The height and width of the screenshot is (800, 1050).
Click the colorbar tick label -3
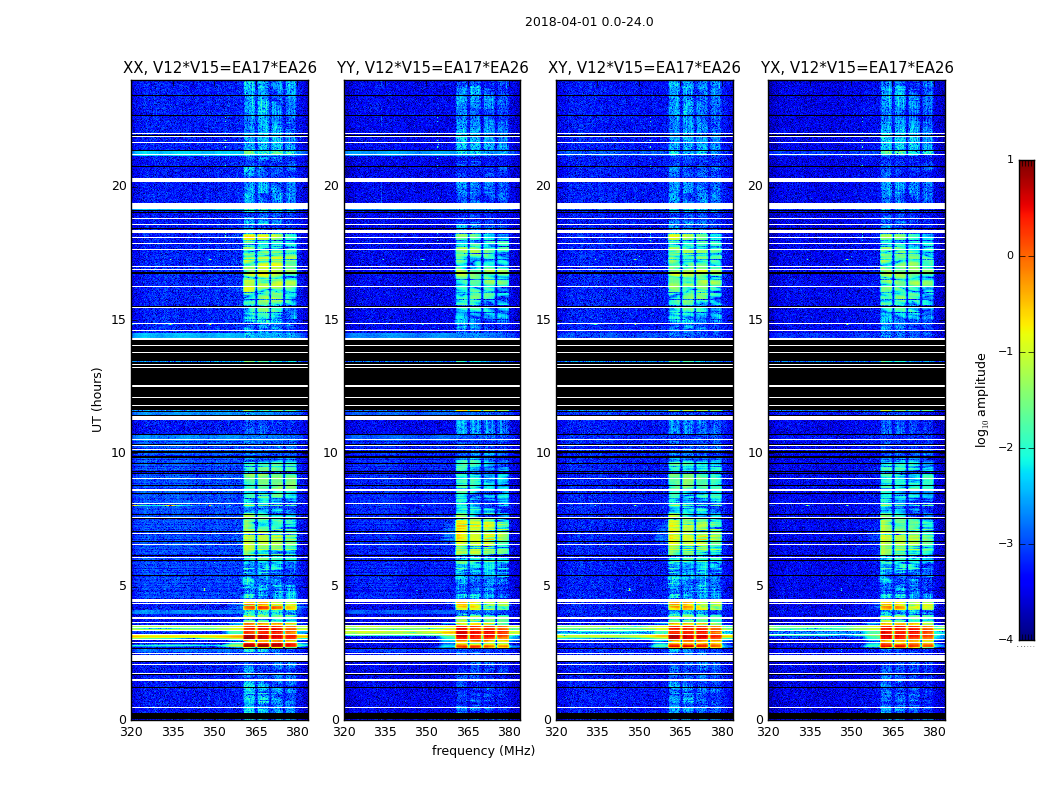1009,544
